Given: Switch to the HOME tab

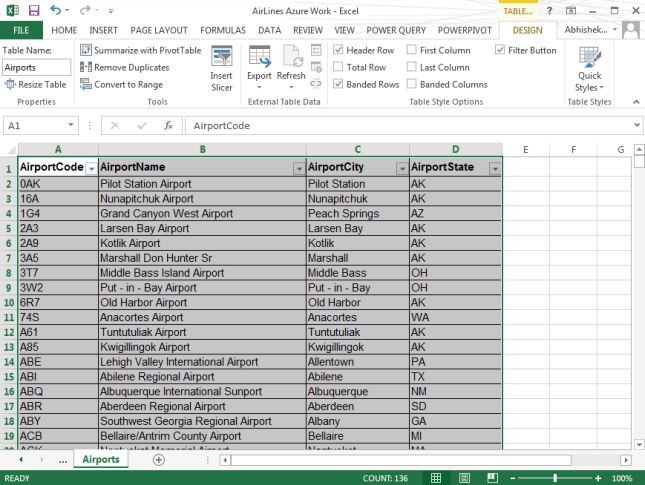Looking at the screenshot, I should pyautogui.click(x=64, y=30).
